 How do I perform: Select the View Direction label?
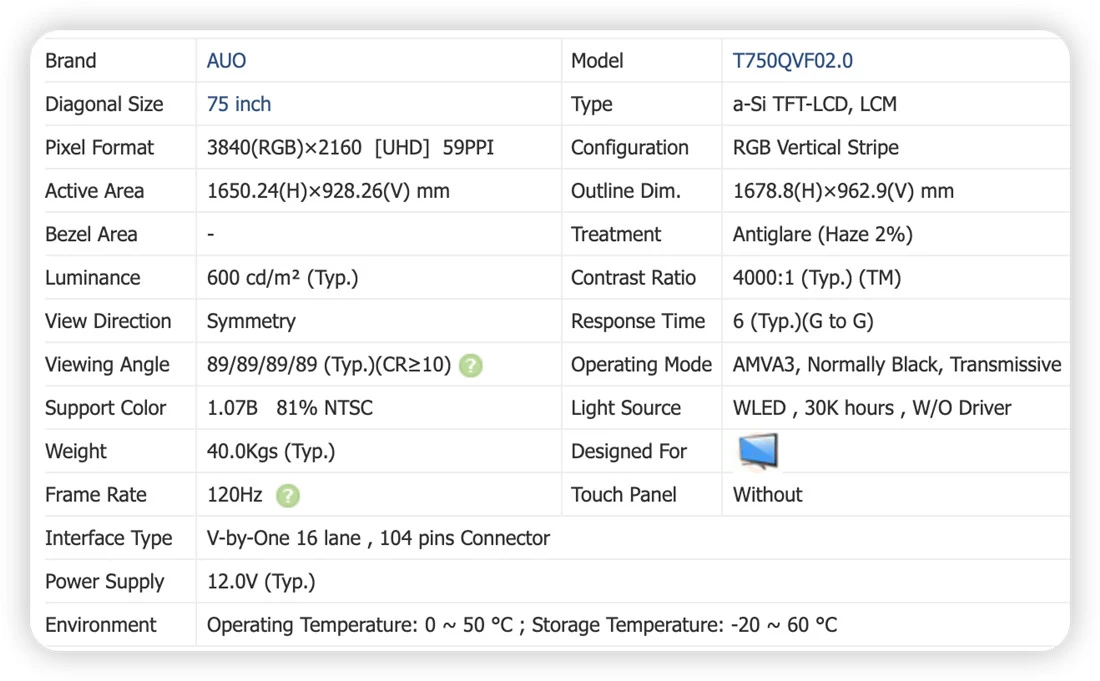(108, 322)
